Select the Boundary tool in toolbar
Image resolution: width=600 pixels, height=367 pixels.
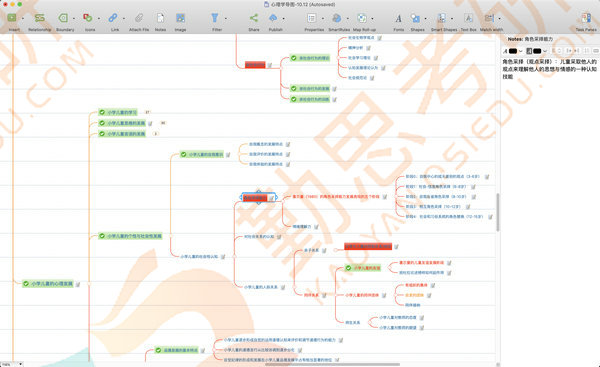(63, 18)
